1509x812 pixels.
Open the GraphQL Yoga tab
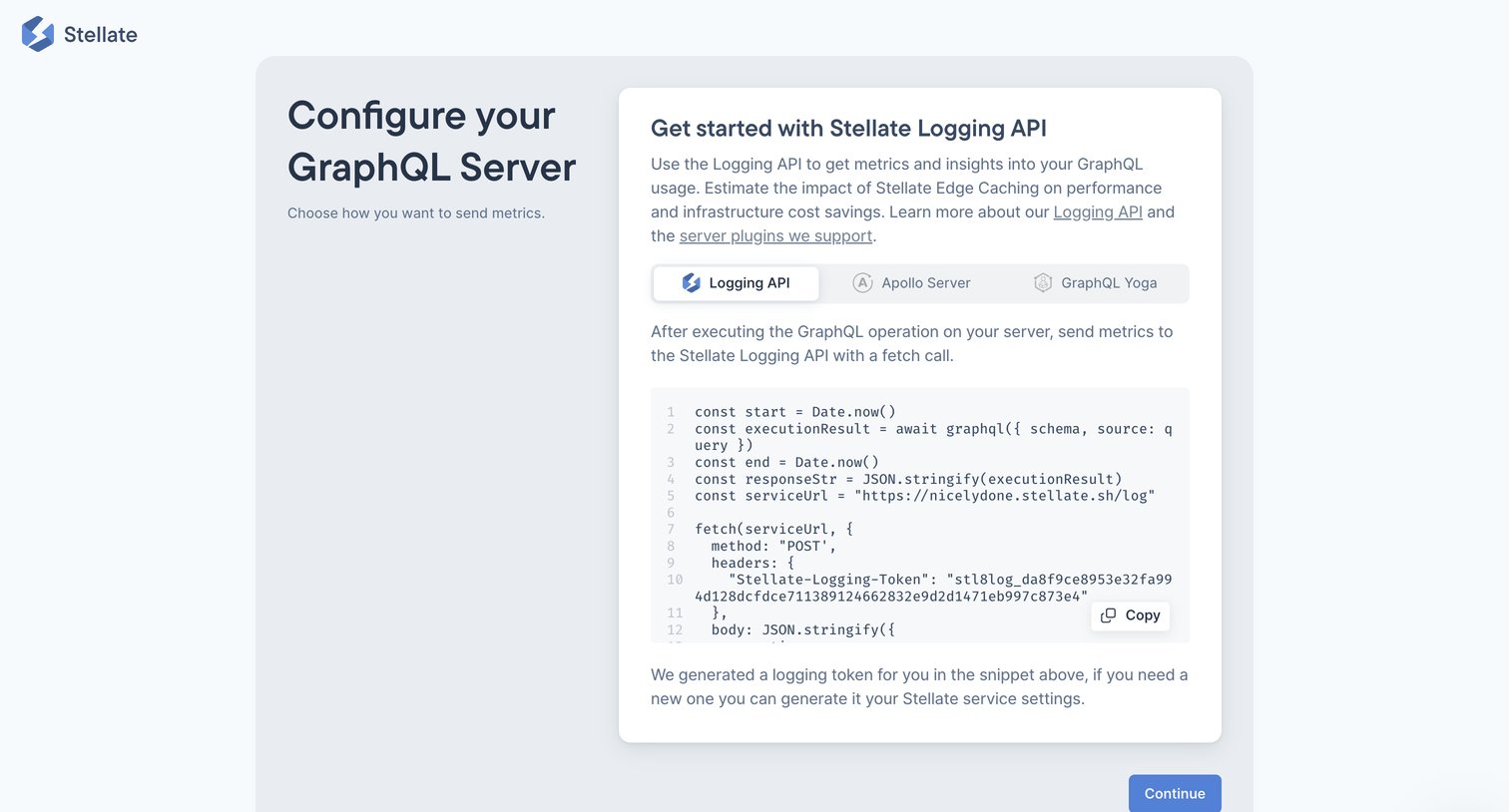coord(1095,283)
